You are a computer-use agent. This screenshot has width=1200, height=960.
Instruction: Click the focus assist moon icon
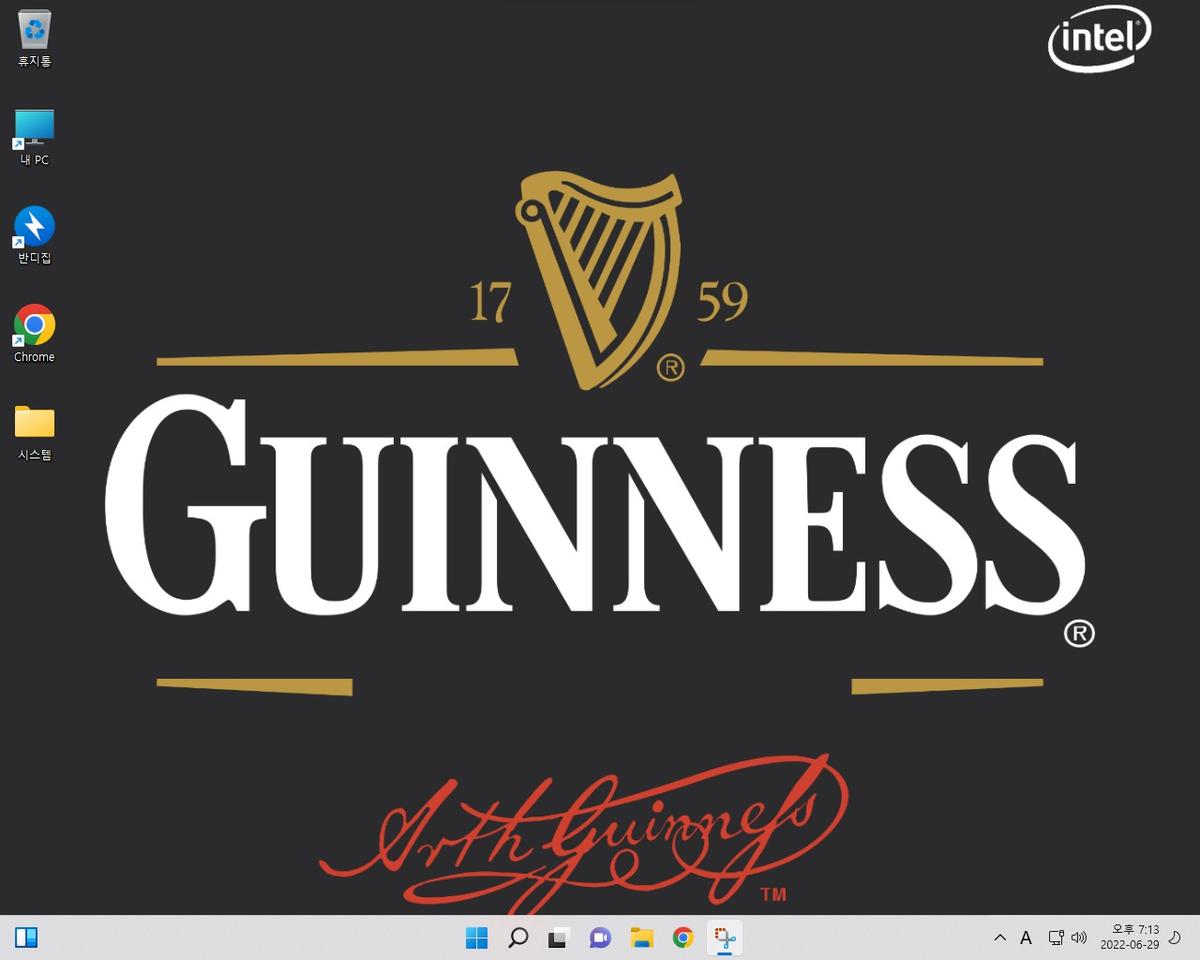(1175, 938)
